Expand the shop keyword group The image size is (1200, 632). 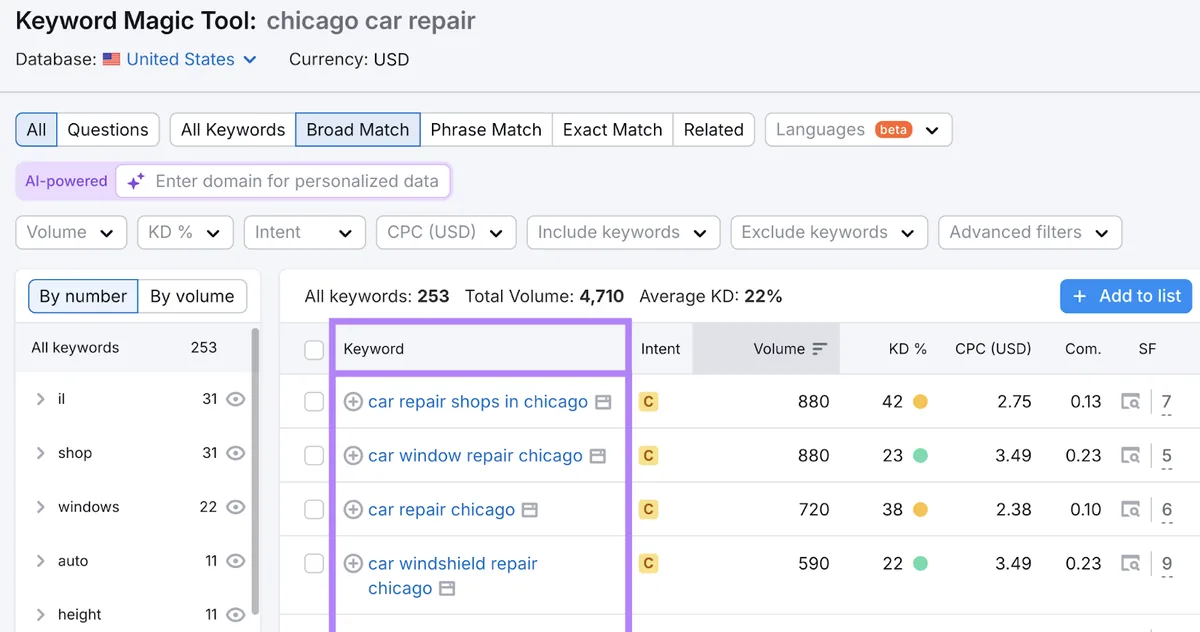[x=40, y=453]
